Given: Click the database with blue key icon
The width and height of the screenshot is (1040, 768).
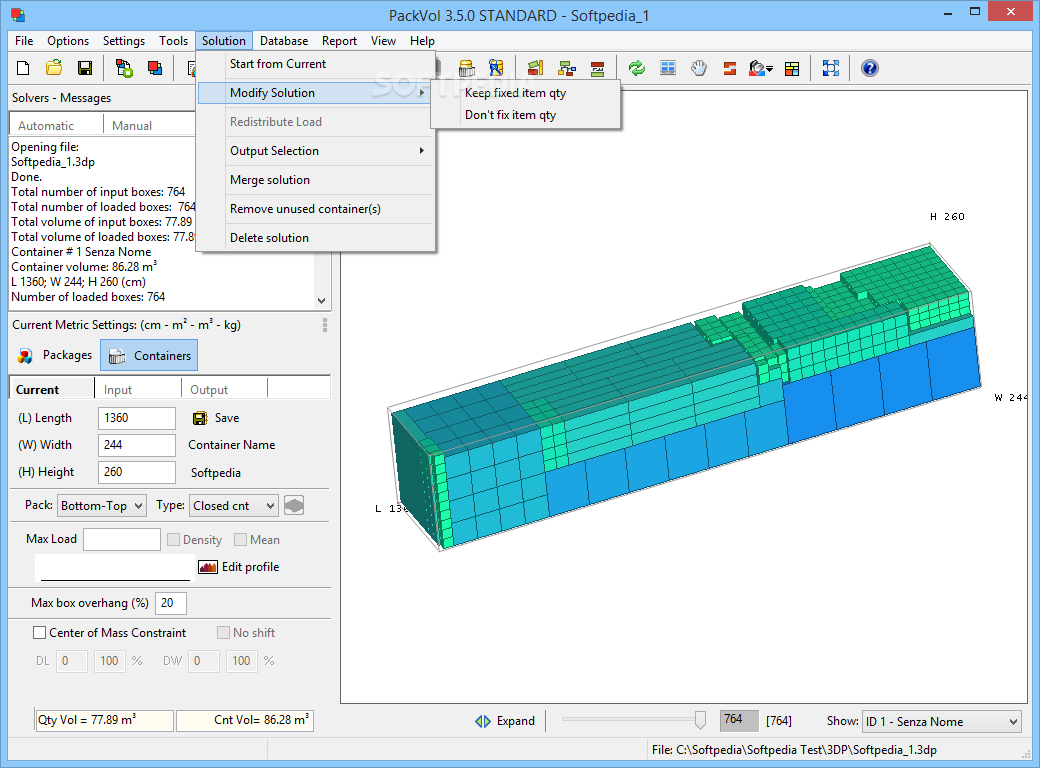Looking at the screenshot, I should click(496, 68).
